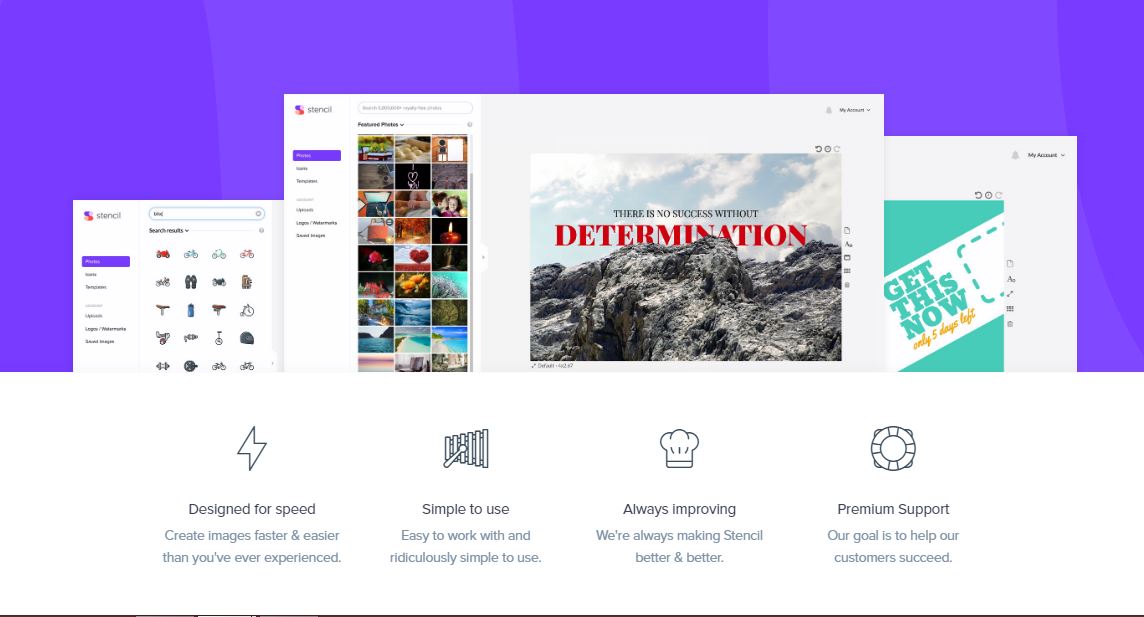Click the redo arrow above the coupon canvas
Image resolution: width=1144 pixels, height=617 pixels.
click(999, 195)
